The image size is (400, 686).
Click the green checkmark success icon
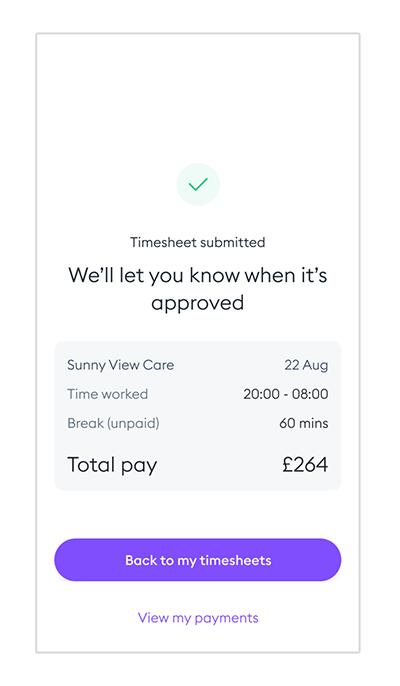click(x=198, y=184)
